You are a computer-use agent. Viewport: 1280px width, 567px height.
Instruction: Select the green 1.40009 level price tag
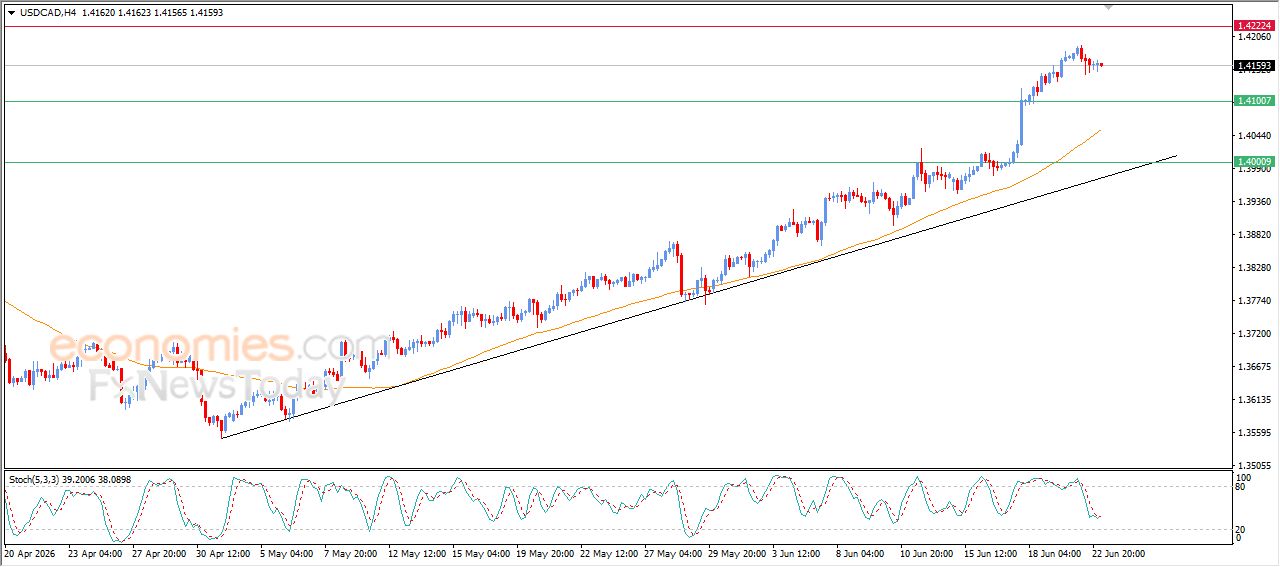coord(1254,162)
